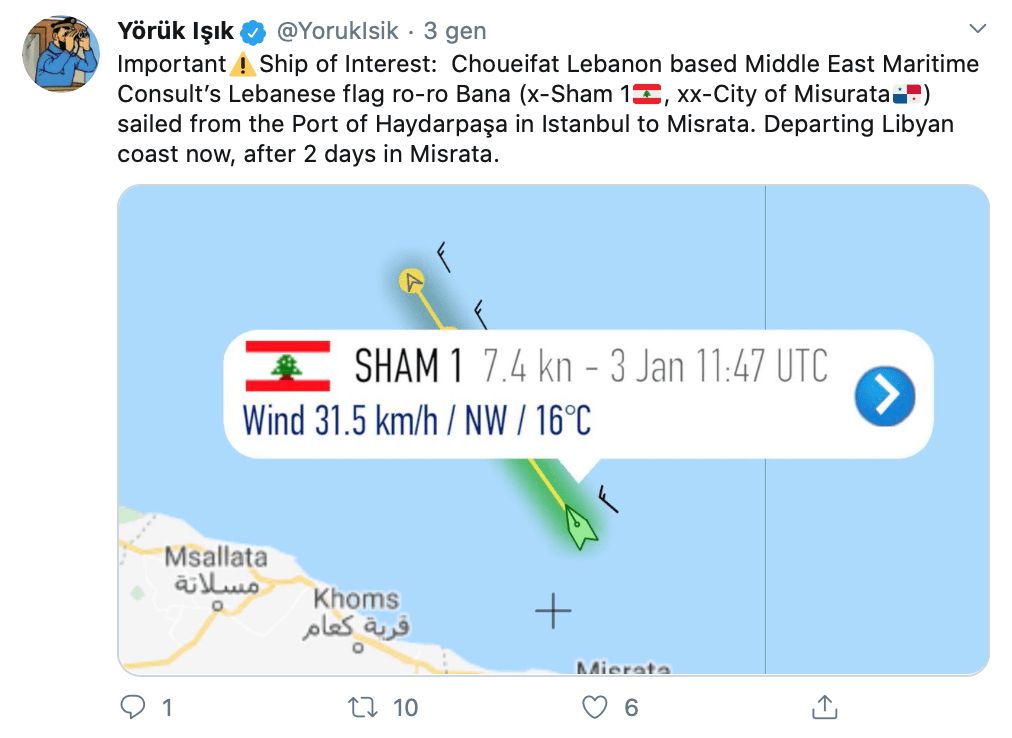The width and height of the screenshot is (1012, 738).
Task: Select the green ship marker on map
Action: [x=580, y=526]
